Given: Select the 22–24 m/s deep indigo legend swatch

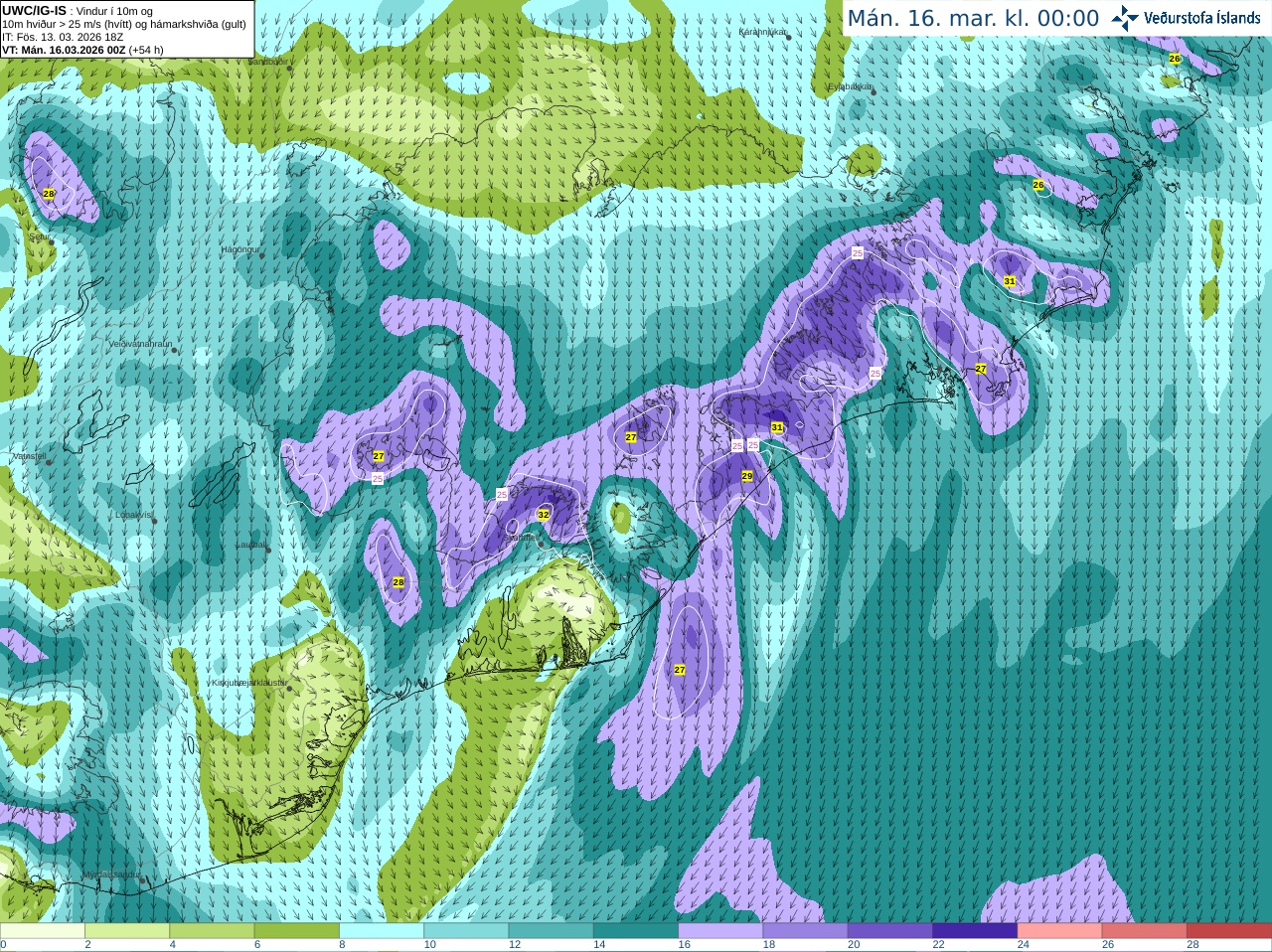Looking at the screenshot, I should (976, 931).
